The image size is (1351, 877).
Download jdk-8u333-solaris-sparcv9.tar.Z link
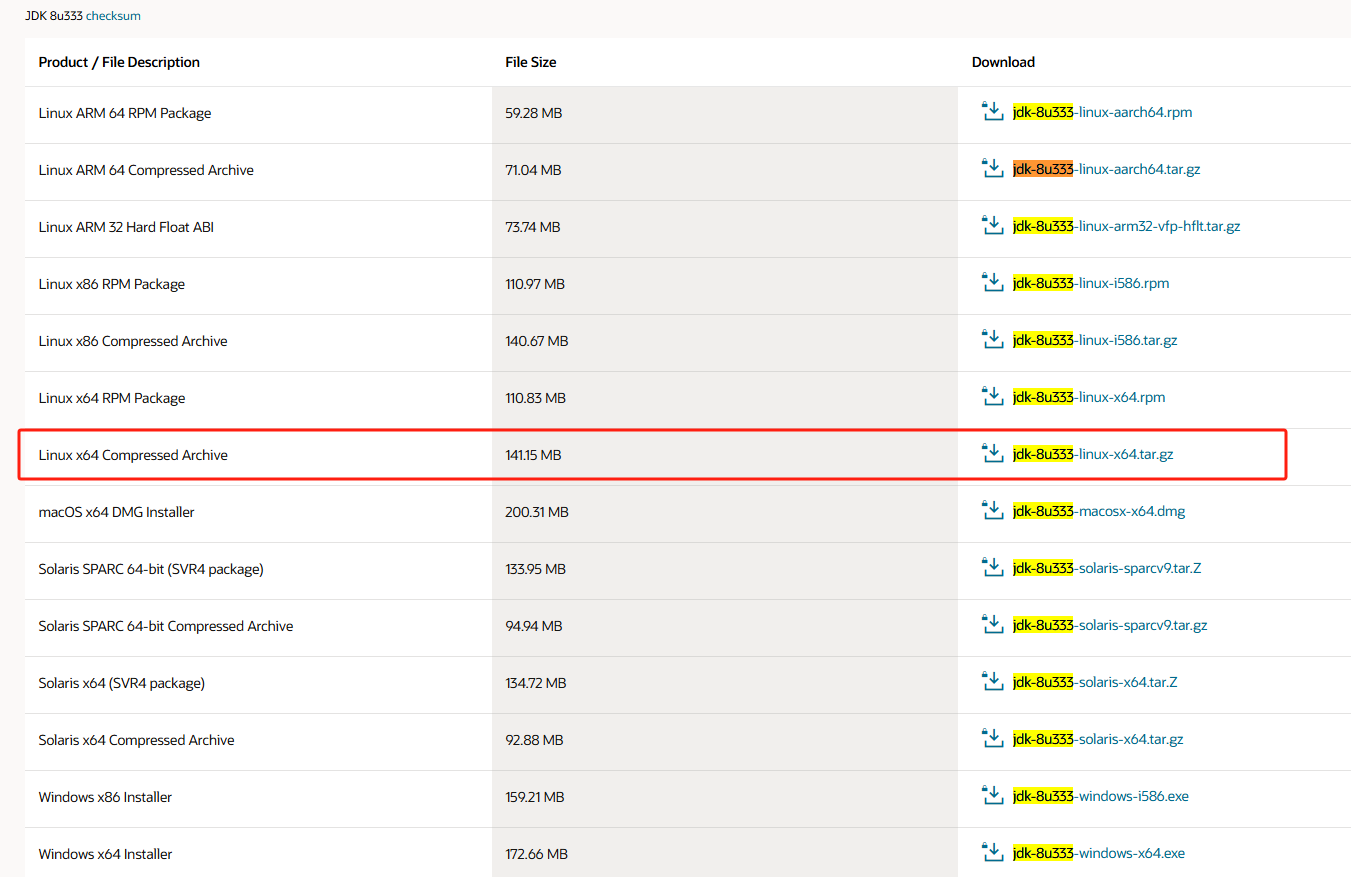pyautogui.click(x=1107, y=568)
